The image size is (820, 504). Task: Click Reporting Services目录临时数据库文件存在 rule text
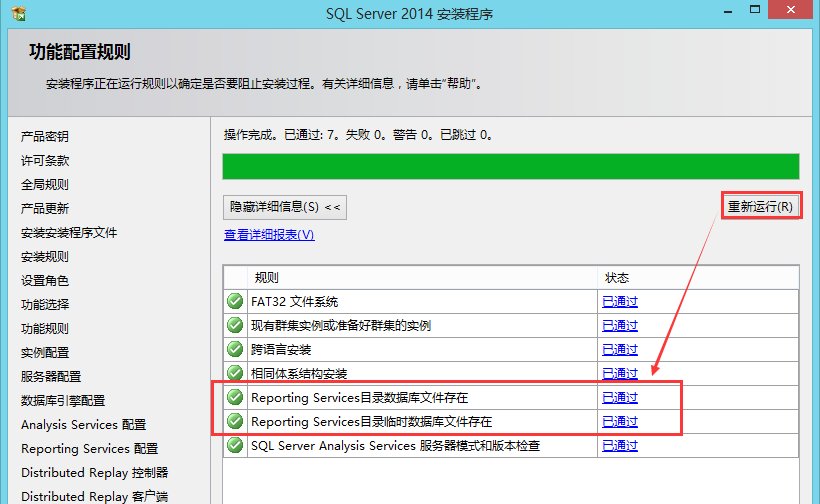tap(372, 422)
